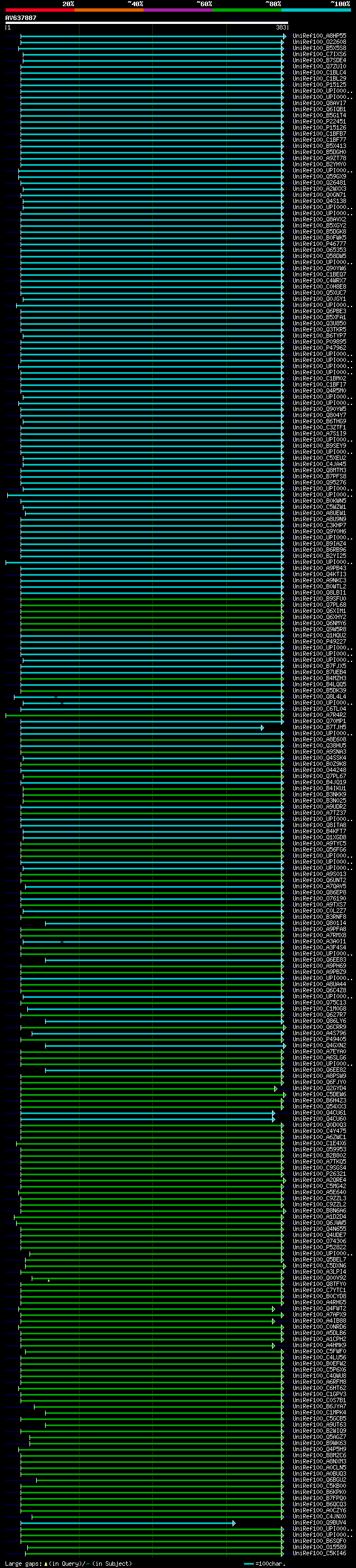
Task: Click the UniRef100_A4S796 cyan alignment bar
Action: point(157,1033)
